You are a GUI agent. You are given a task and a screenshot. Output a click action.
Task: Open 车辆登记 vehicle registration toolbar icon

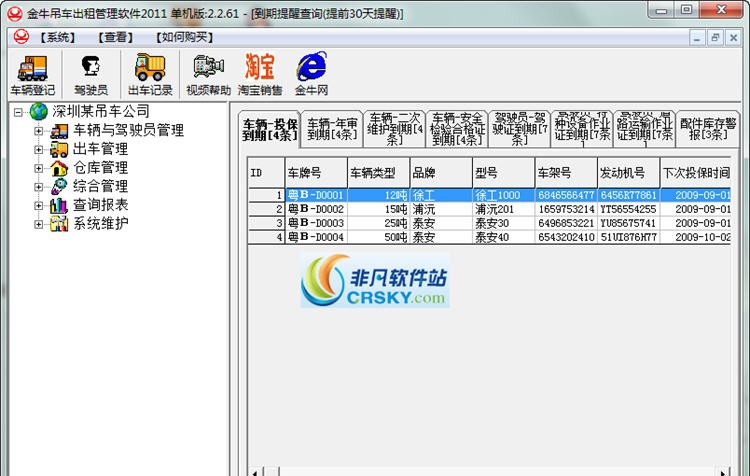(33, 75)
